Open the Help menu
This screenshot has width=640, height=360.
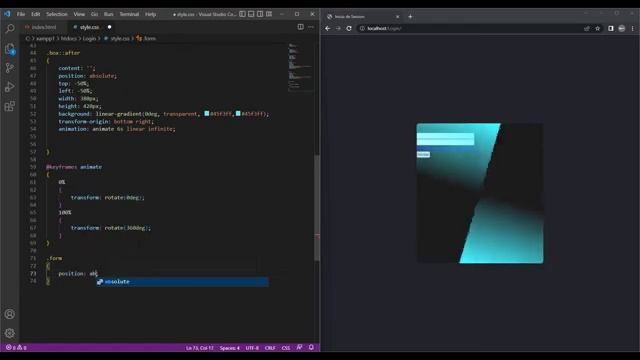click(151, 14)
